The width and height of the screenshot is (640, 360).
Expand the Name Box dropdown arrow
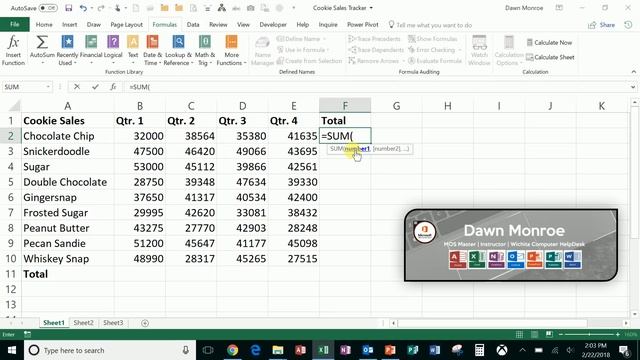[48, 87]
